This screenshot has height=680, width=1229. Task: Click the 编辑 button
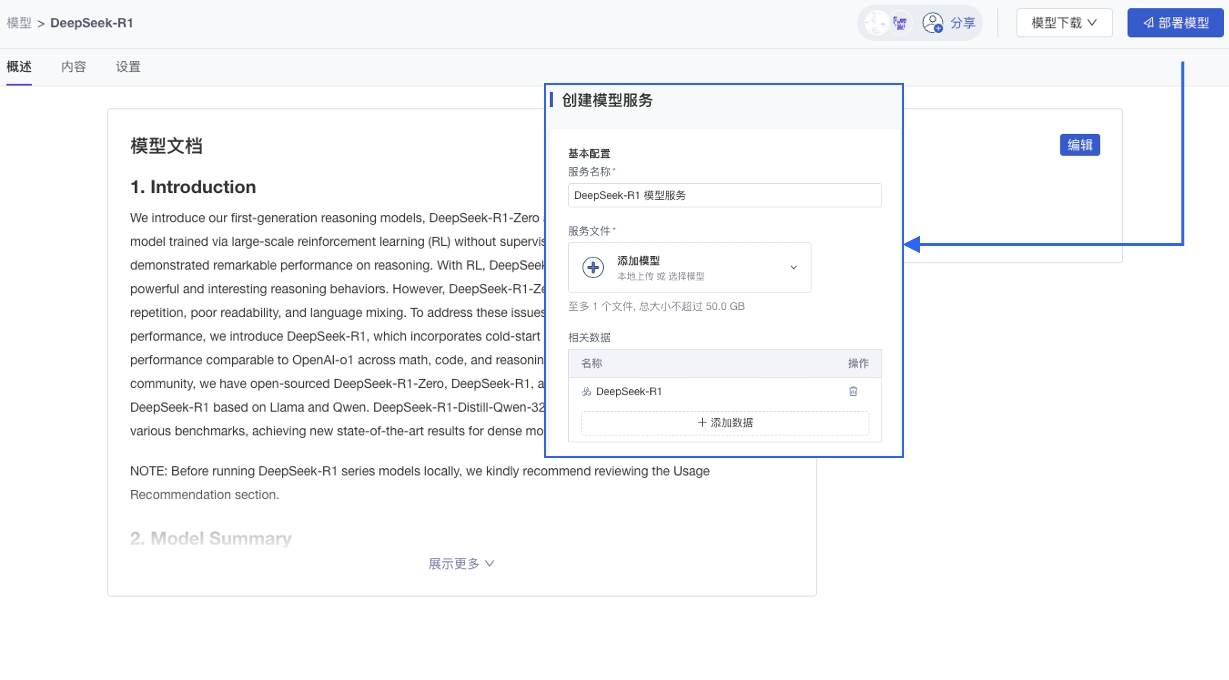click(x=1079, y=145)
